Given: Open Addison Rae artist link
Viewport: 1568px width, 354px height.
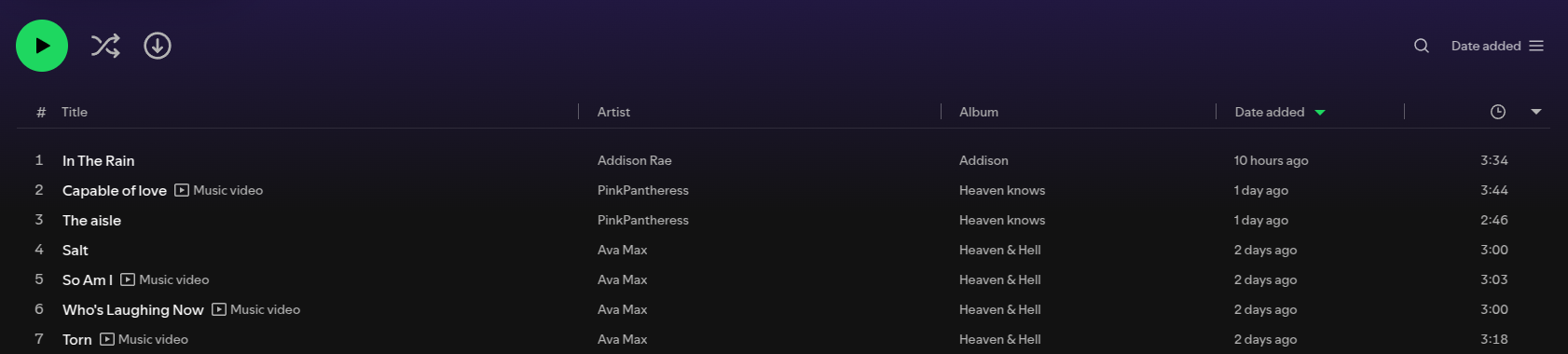Looking at the screenshot, I should tap(635, 160).
